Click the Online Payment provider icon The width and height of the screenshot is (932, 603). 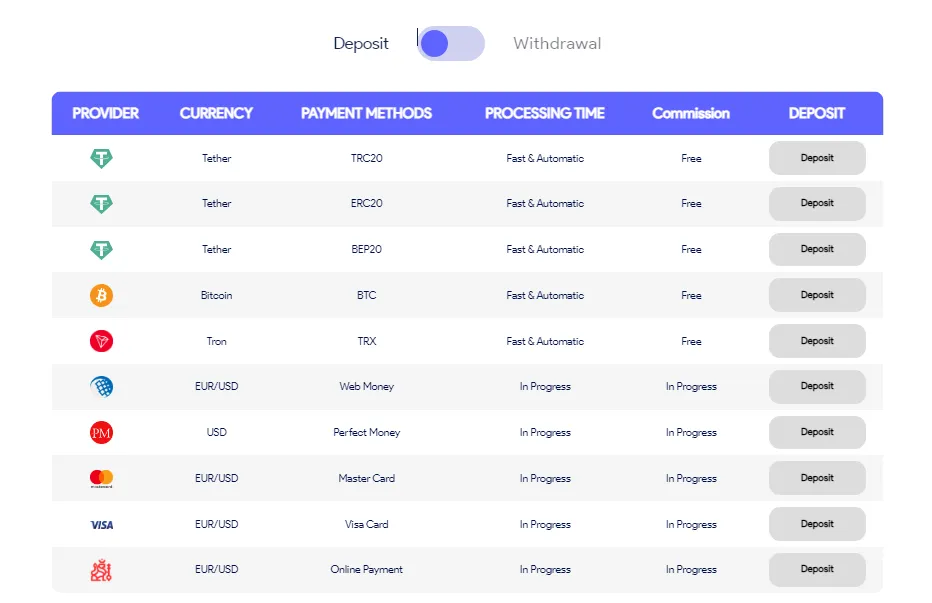(101, 570)
